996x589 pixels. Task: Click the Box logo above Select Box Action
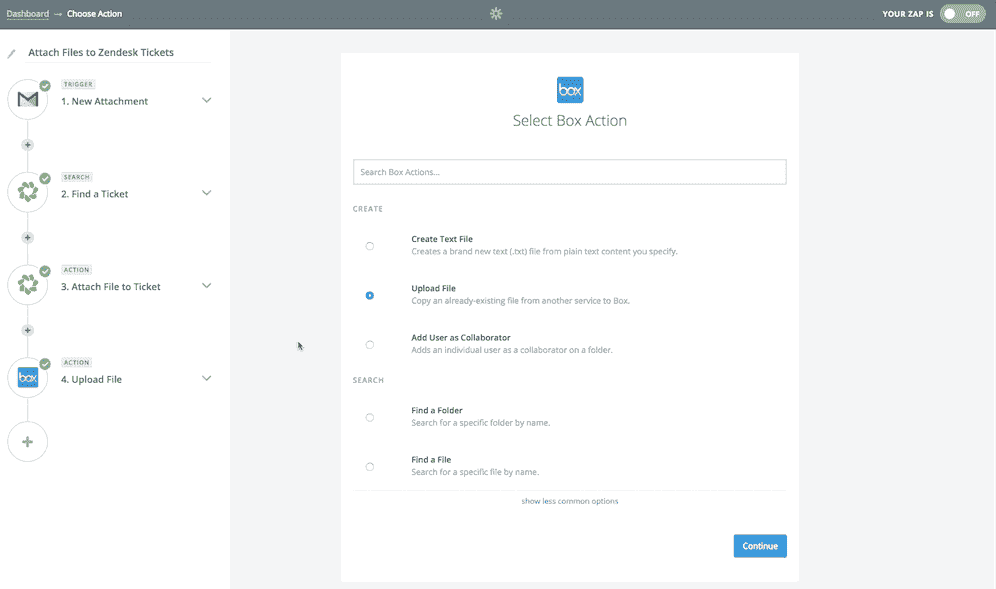coord(570,90)
